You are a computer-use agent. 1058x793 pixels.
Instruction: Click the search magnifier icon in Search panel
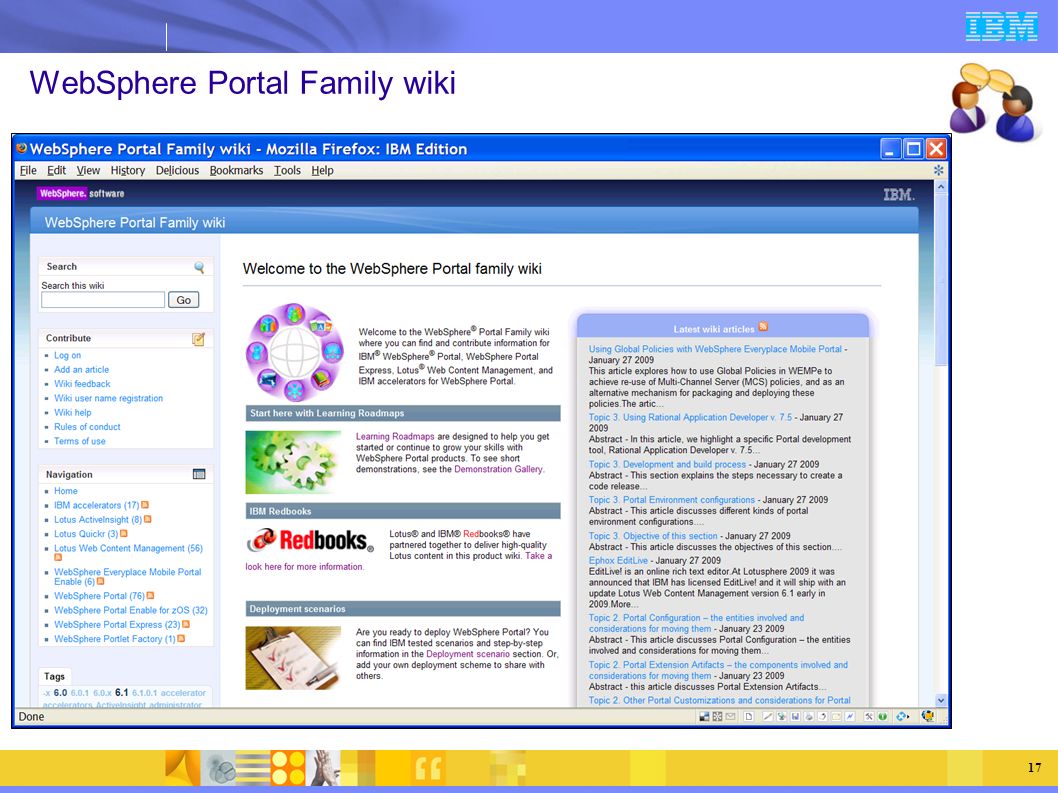[x=199, y=267]
